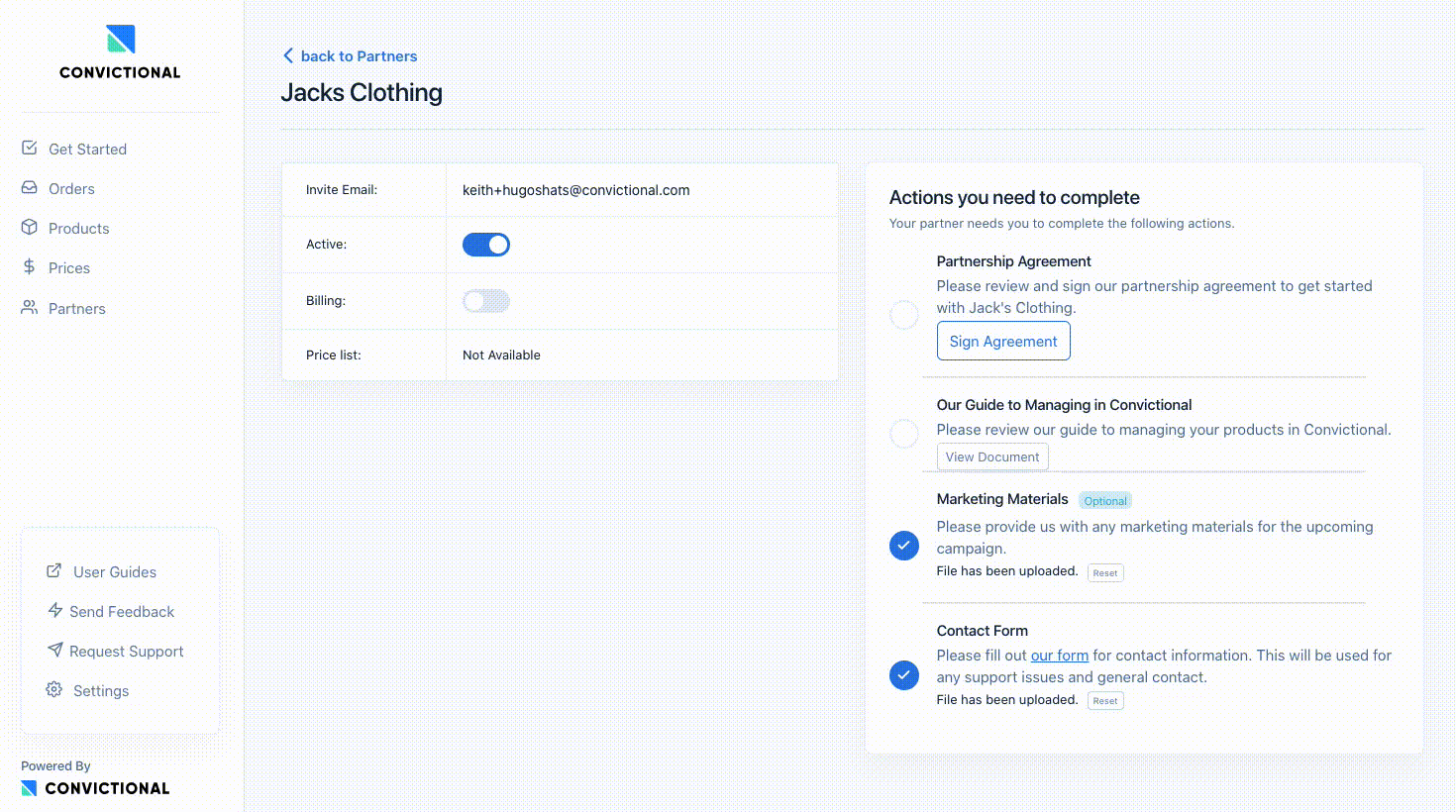Click the Partnership Agreement heading
This screenshot has height=812, width=1456.
coord(1014,261)
